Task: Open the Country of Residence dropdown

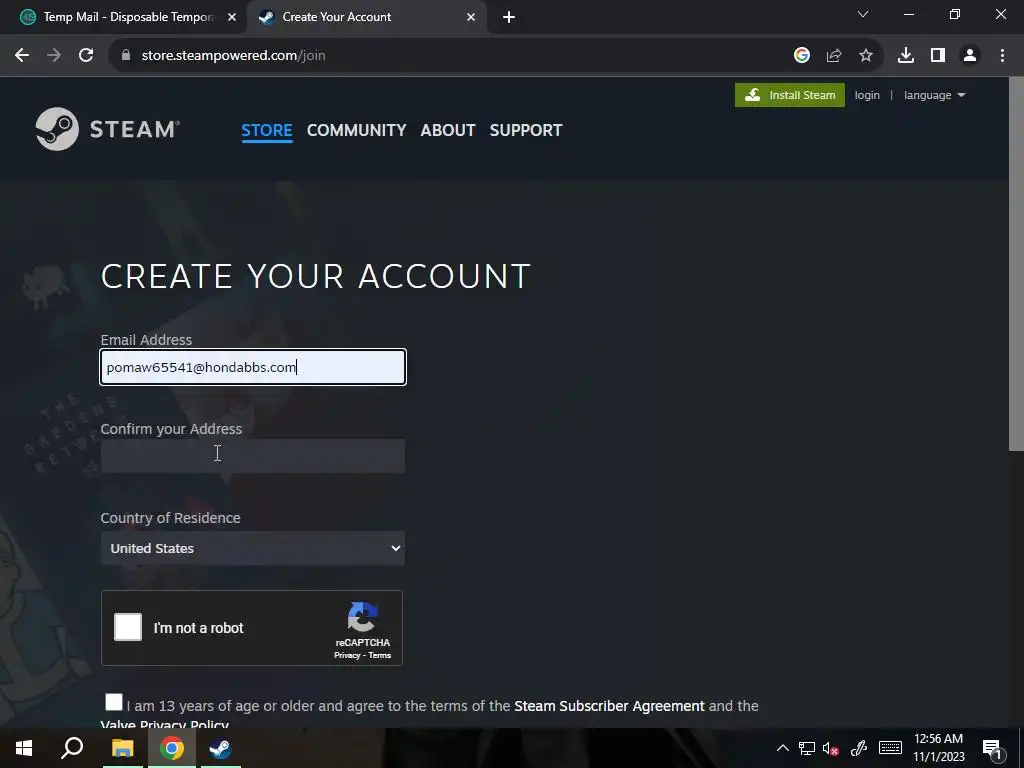Action: [x=253, y=549]
